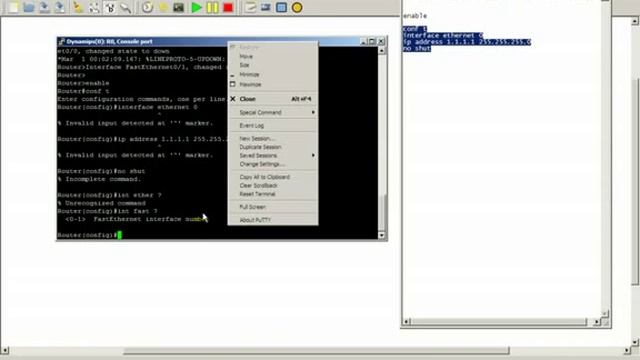The height and width of the screenshot is (360, 640).
Task: Click the Show interface labels toolbar icon
Action: coord(94,7)
